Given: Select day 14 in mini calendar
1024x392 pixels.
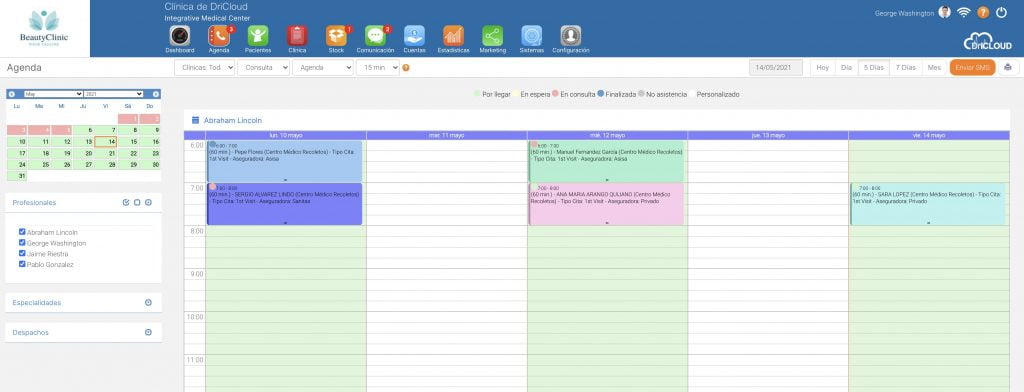Looking at the screenshot, I should pyautogui.click(x=105, y=142).
